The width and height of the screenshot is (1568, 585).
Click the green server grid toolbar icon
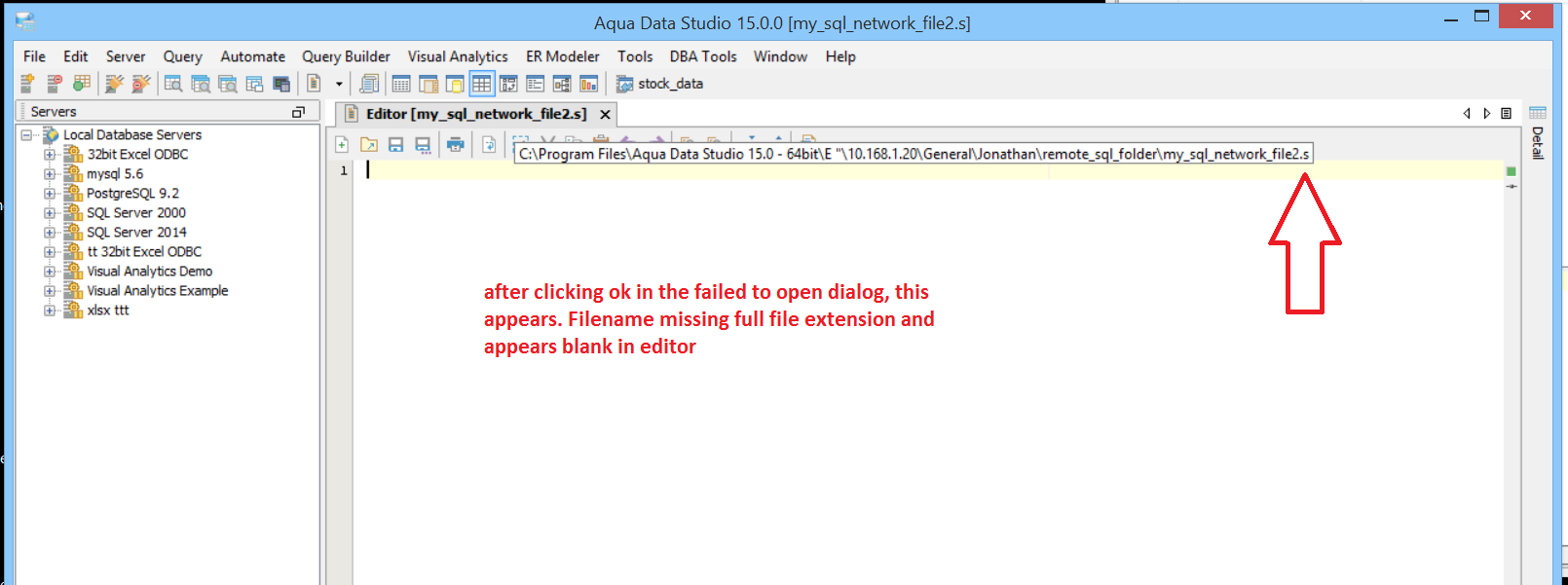(82, 84)
